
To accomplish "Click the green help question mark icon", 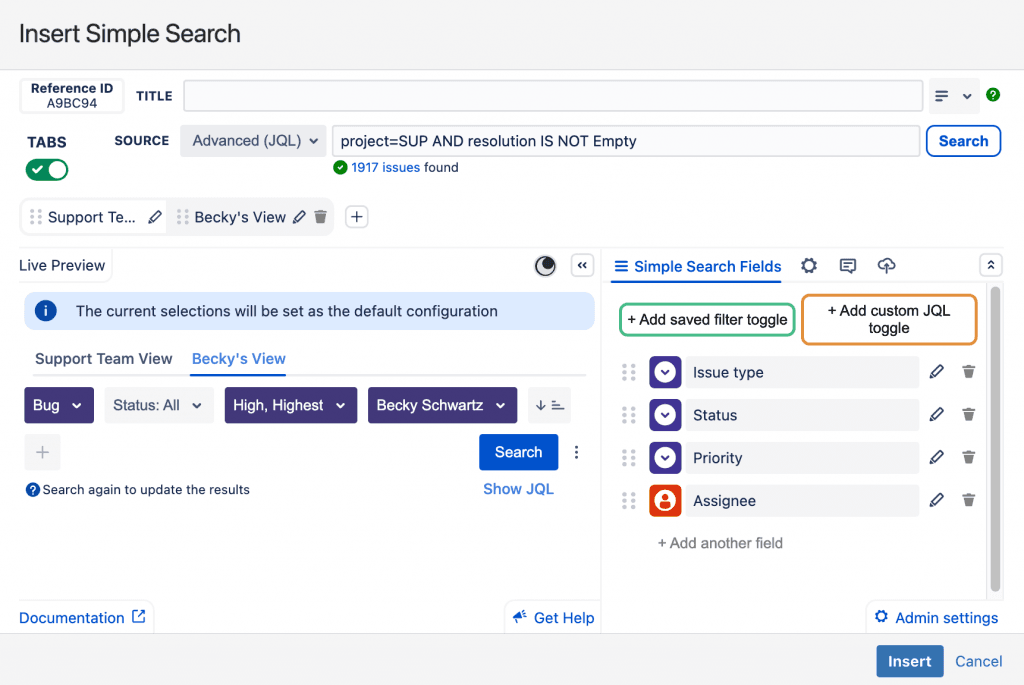I will tap(992, 95).
